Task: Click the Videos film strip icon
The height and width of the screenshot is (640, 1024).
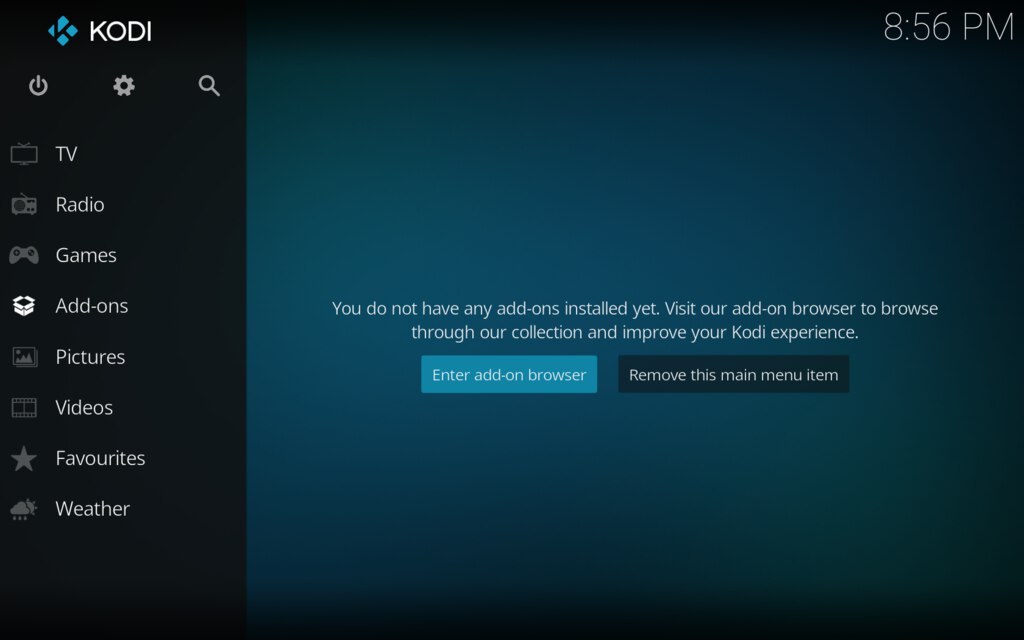Action: click(24, 408)
